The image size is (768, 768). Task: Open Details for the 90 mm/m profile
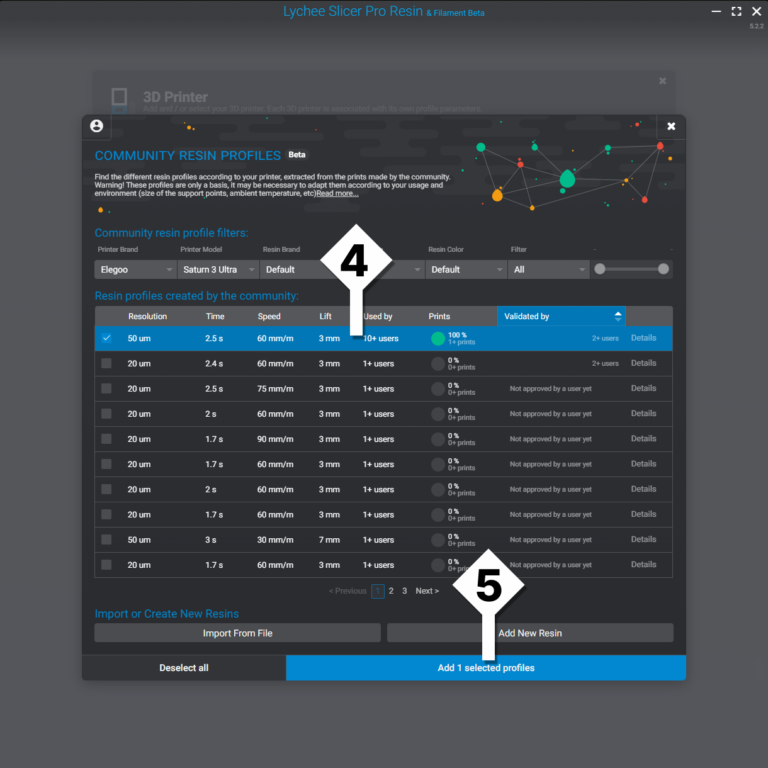click(x=643, y=439)
